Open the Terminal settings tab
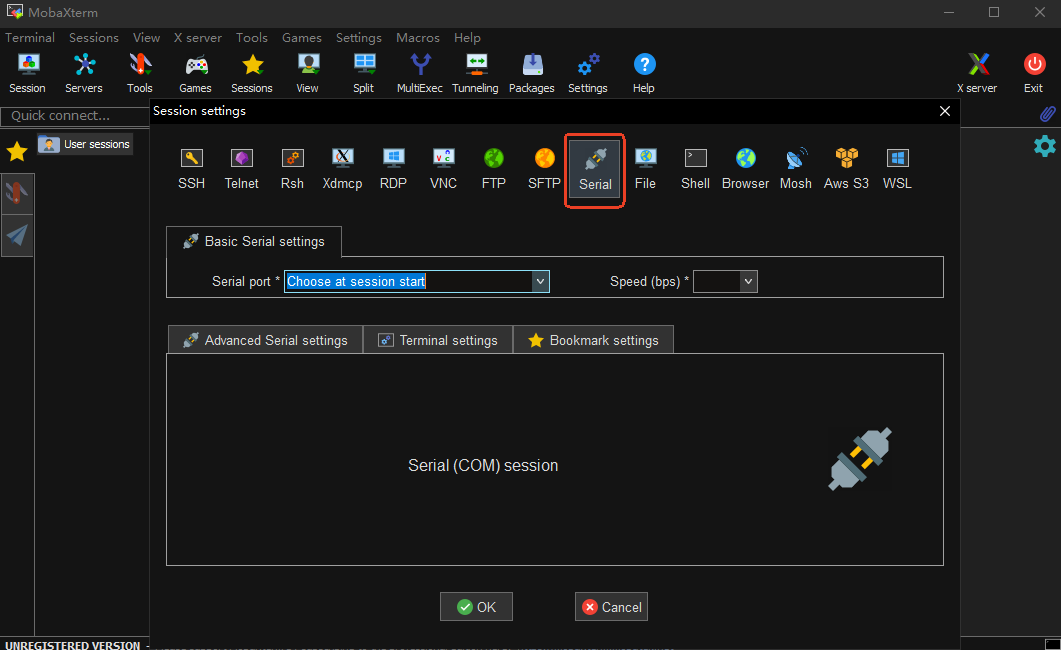The height and width of the screenshot is (650, 1061). [438, 340]
